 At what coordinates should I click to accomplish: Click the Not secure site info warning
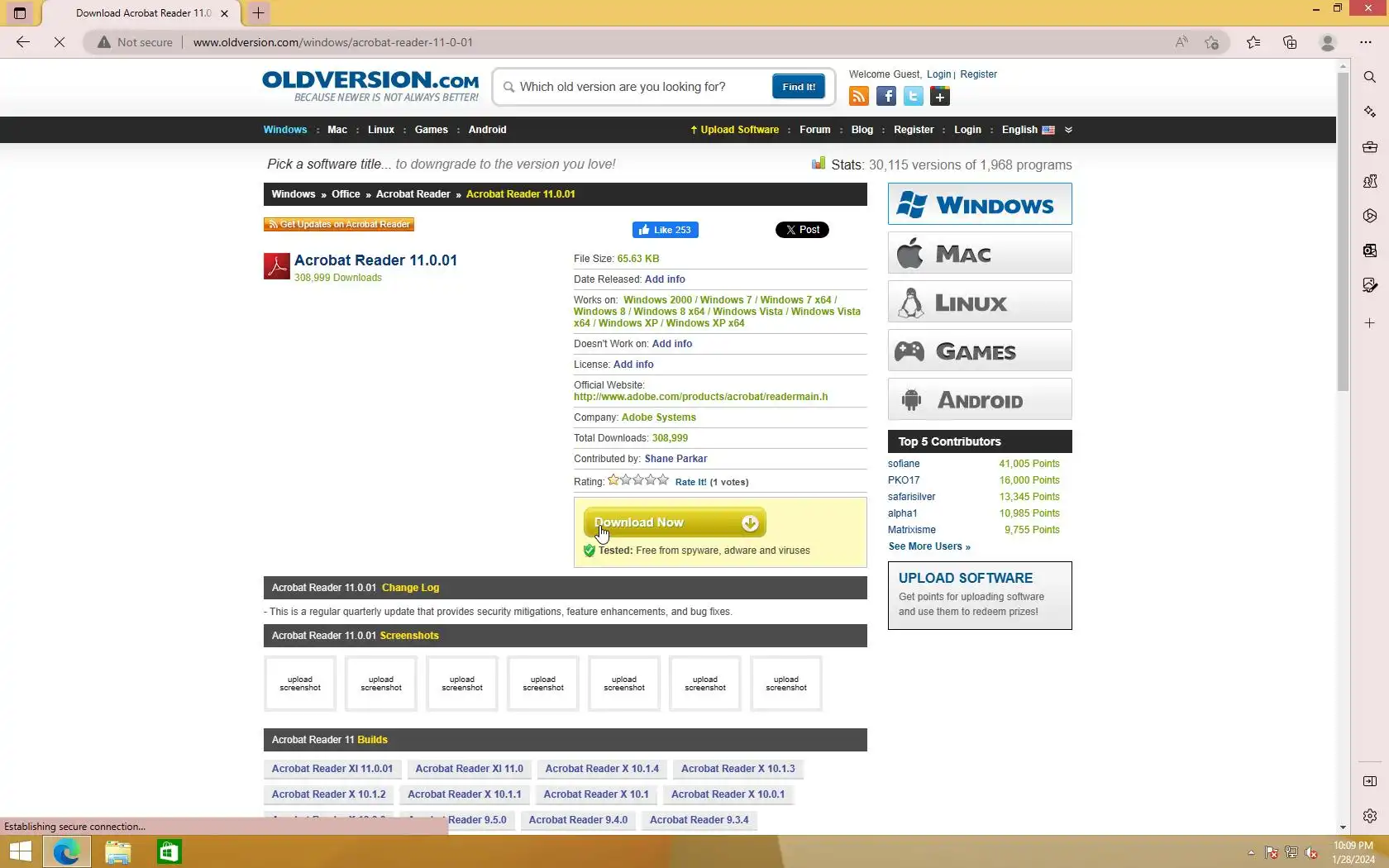click(x=135, y=42)
